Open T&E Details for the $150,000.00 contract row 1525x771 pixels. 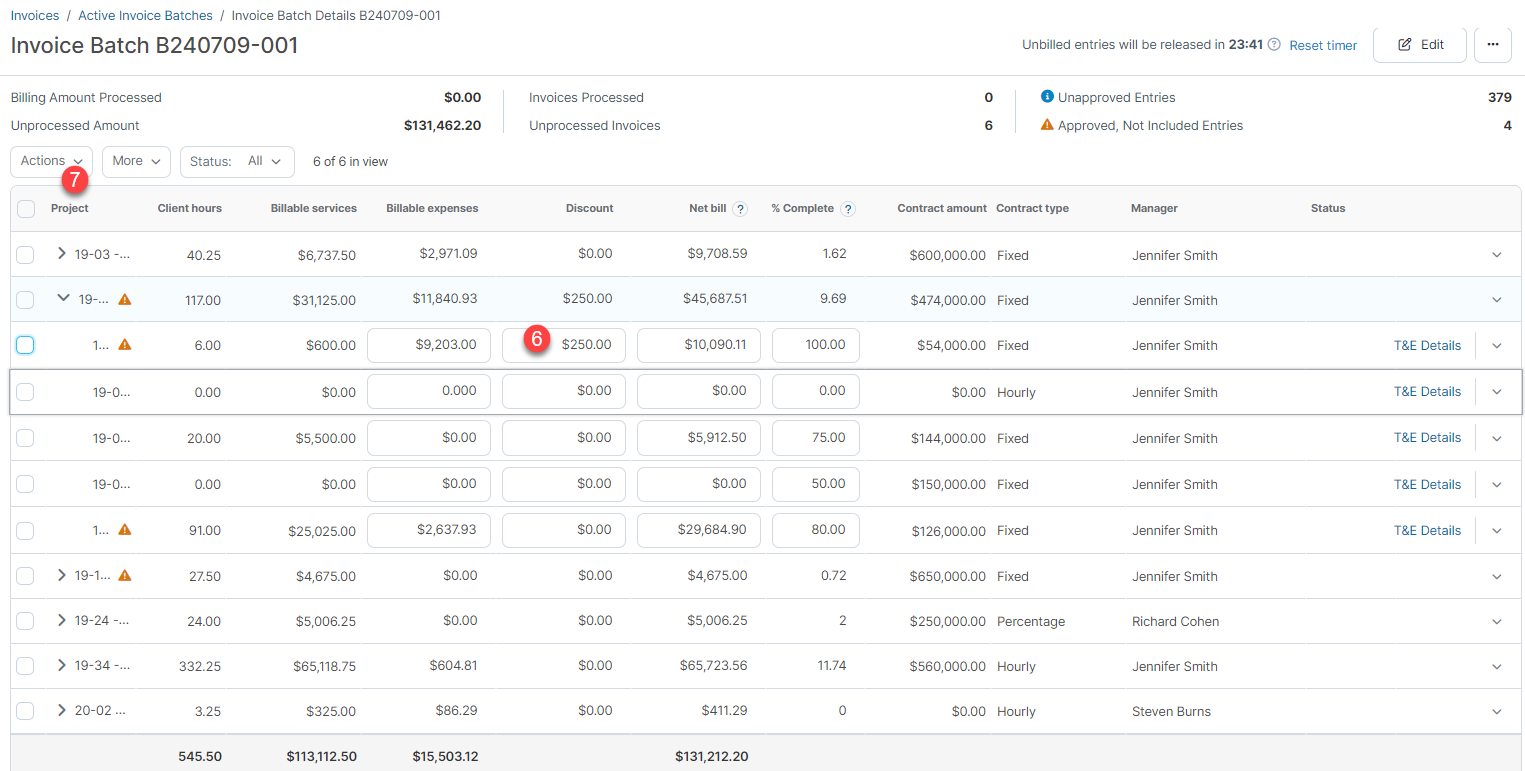tap(1427, 484)
